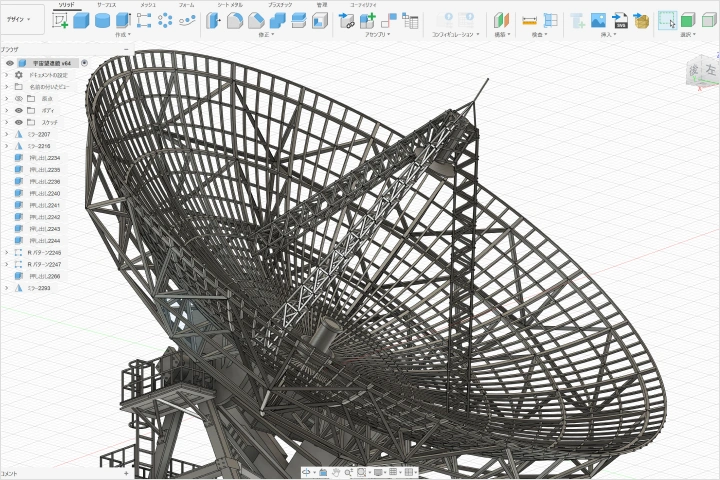
Task: Expand the 名前の付いたビュー node
Action: point(6,87)
